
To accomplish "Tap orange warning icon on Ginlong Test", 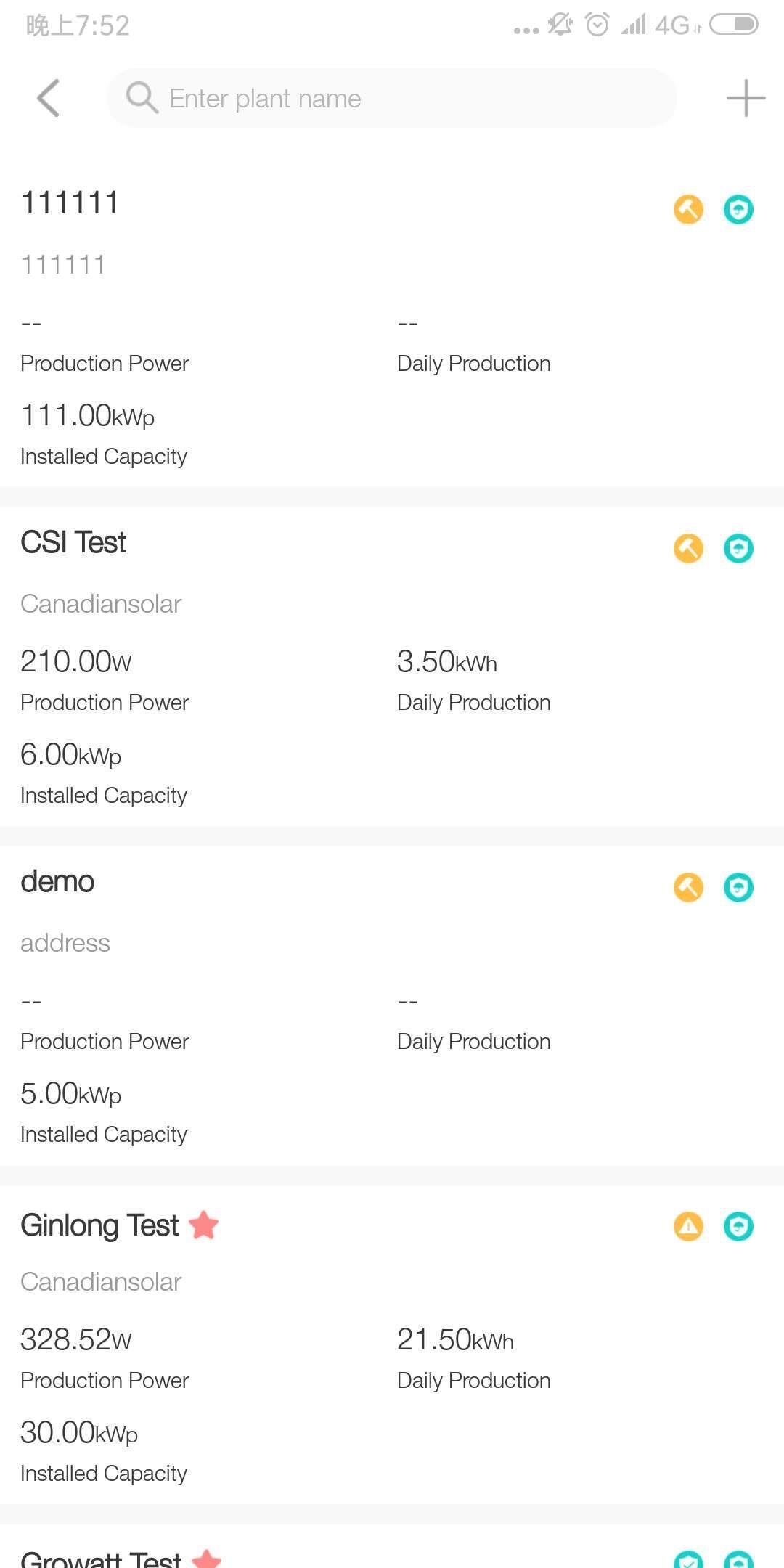I will [x=688, y=1226].
